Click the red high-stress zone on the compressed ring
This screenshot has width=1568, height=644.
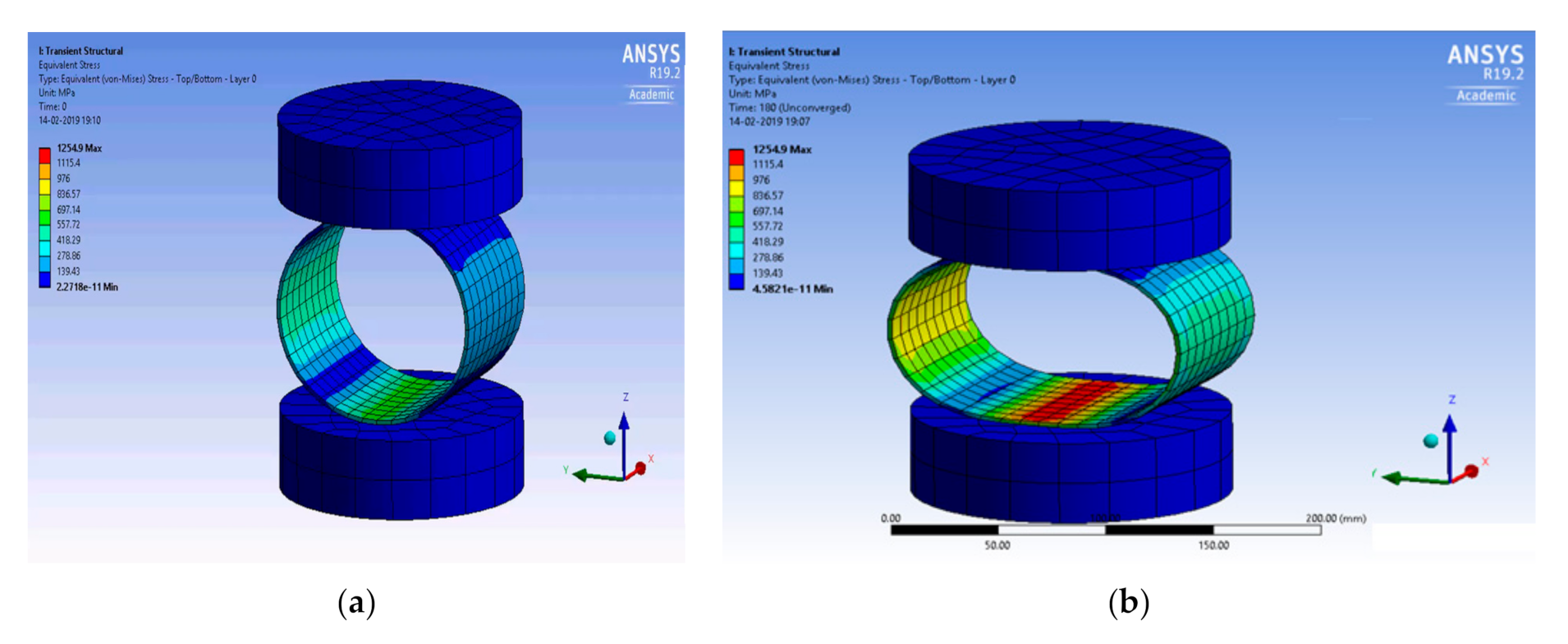[1071, 401]
